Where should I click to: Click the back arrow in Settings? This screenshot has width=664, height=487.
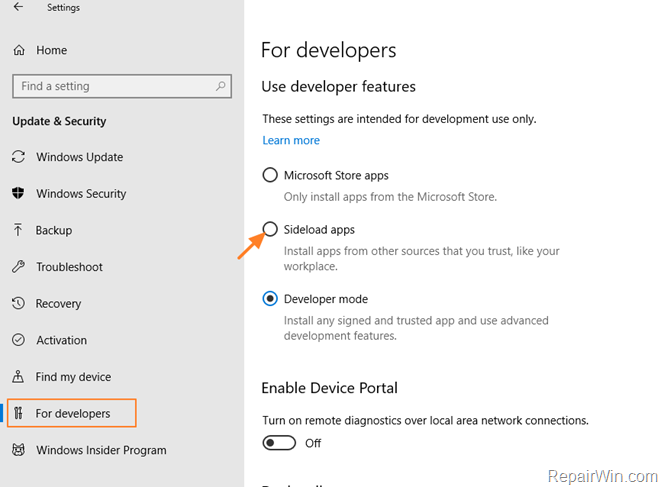(18, 7)
